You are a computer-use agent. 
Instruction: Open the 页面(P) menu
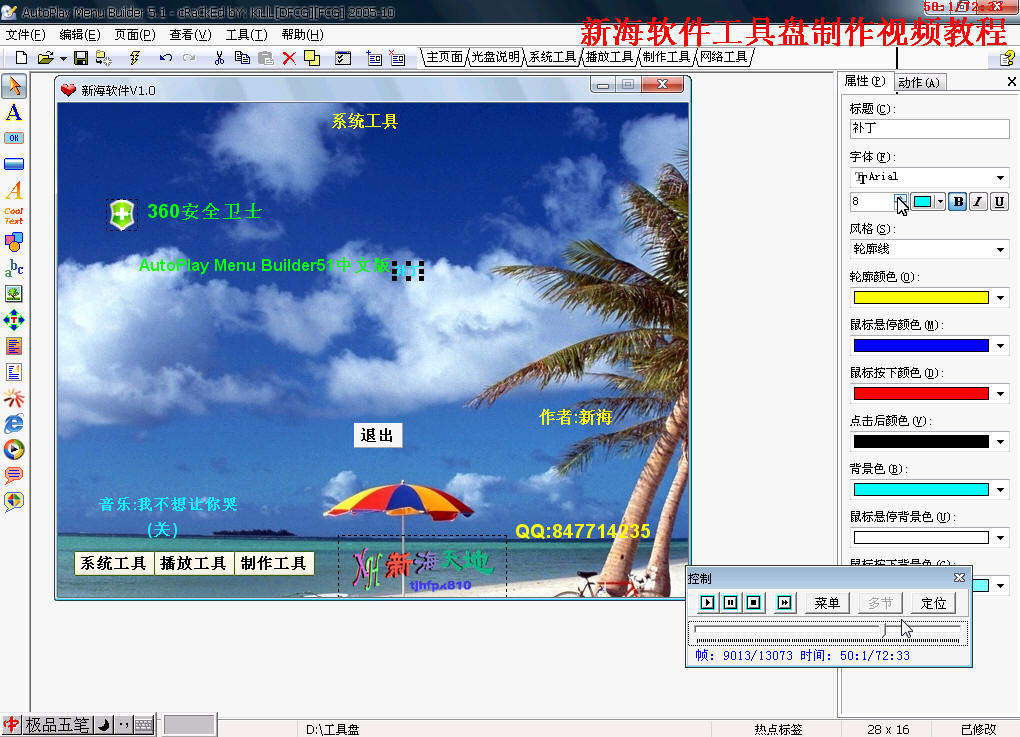pyautogui.click(x=135, y=34)
